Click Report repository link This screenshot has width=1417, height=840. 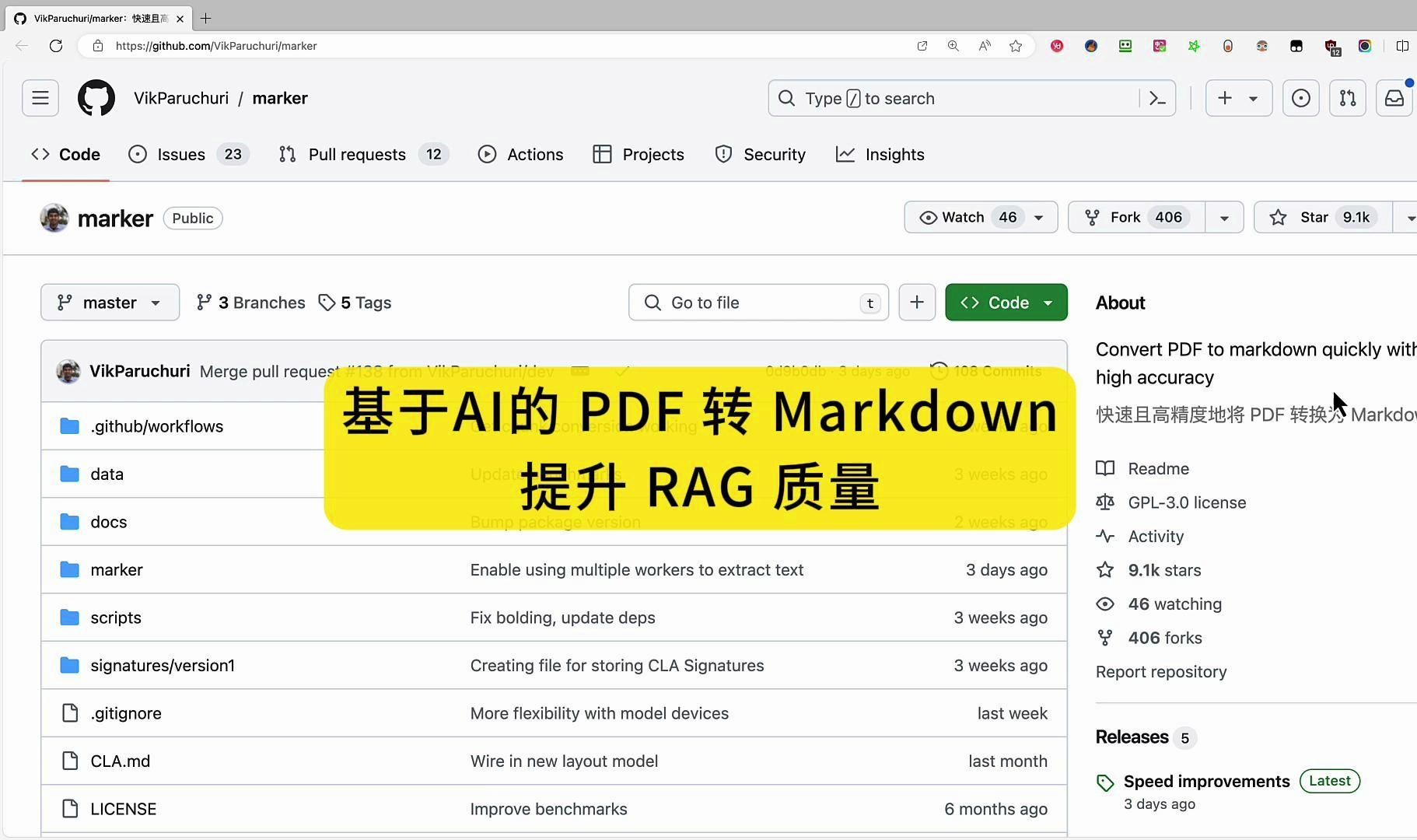point(1161,671)
